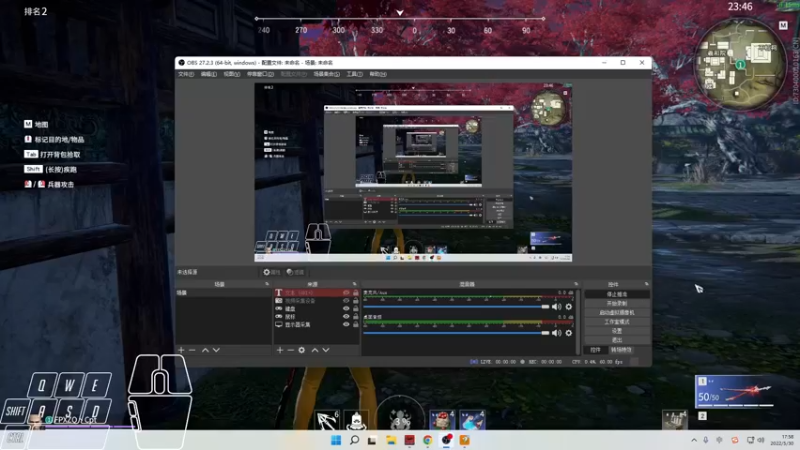Adjust the 麦克风/Aux volume slider

click(456, 307)
